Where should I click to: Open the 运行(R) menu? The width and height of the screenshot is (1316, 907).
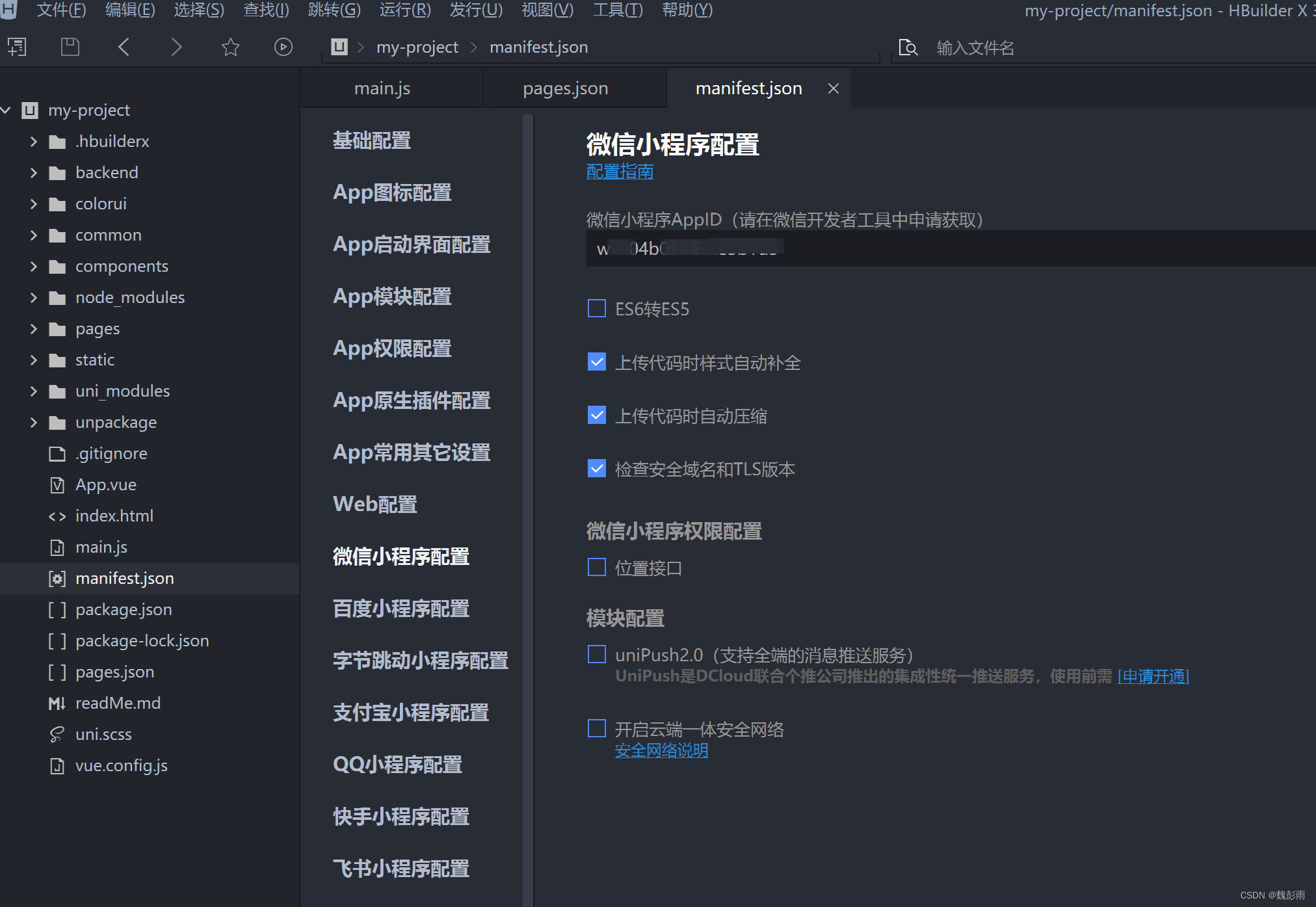[x=404, y=10]
